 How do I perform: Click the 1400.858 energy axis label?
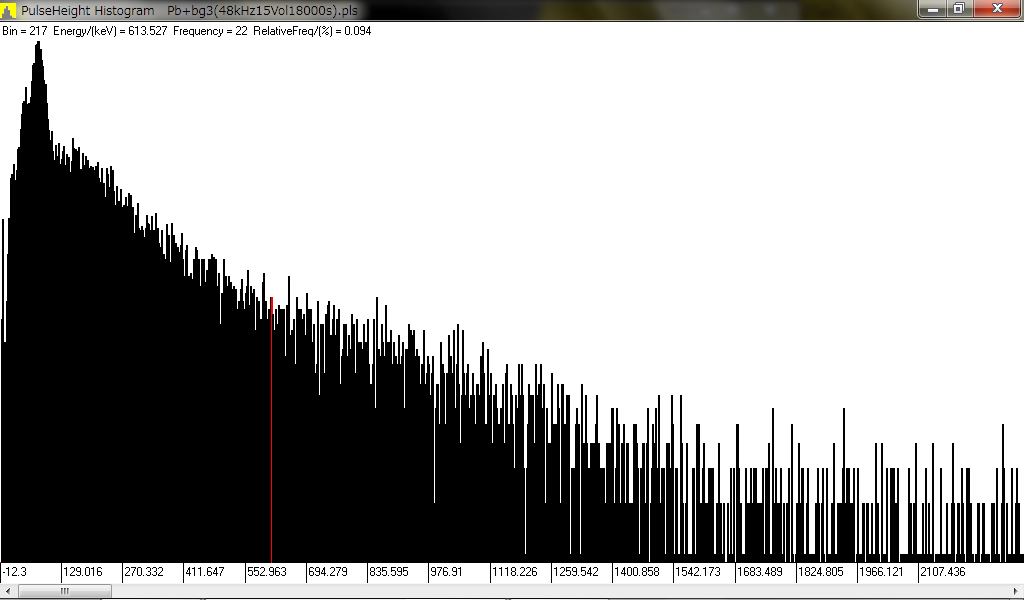click(637, 572)
